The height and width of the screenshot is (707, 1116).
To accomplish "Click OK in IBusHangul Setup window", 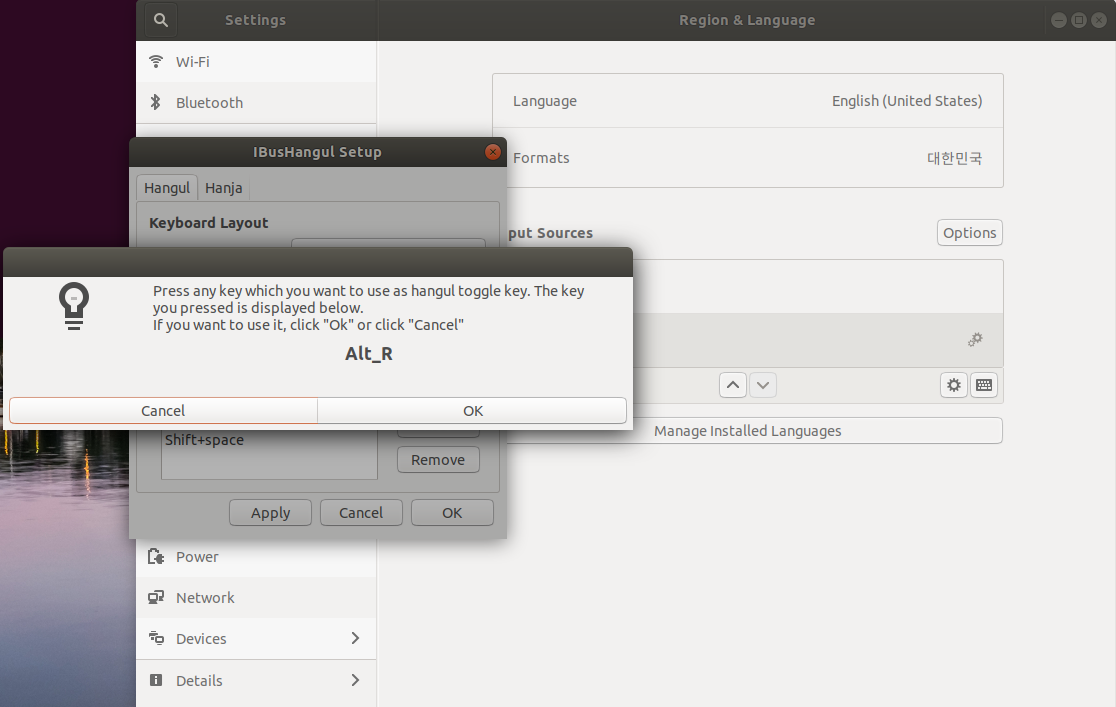I will click(x=452, y=513).
